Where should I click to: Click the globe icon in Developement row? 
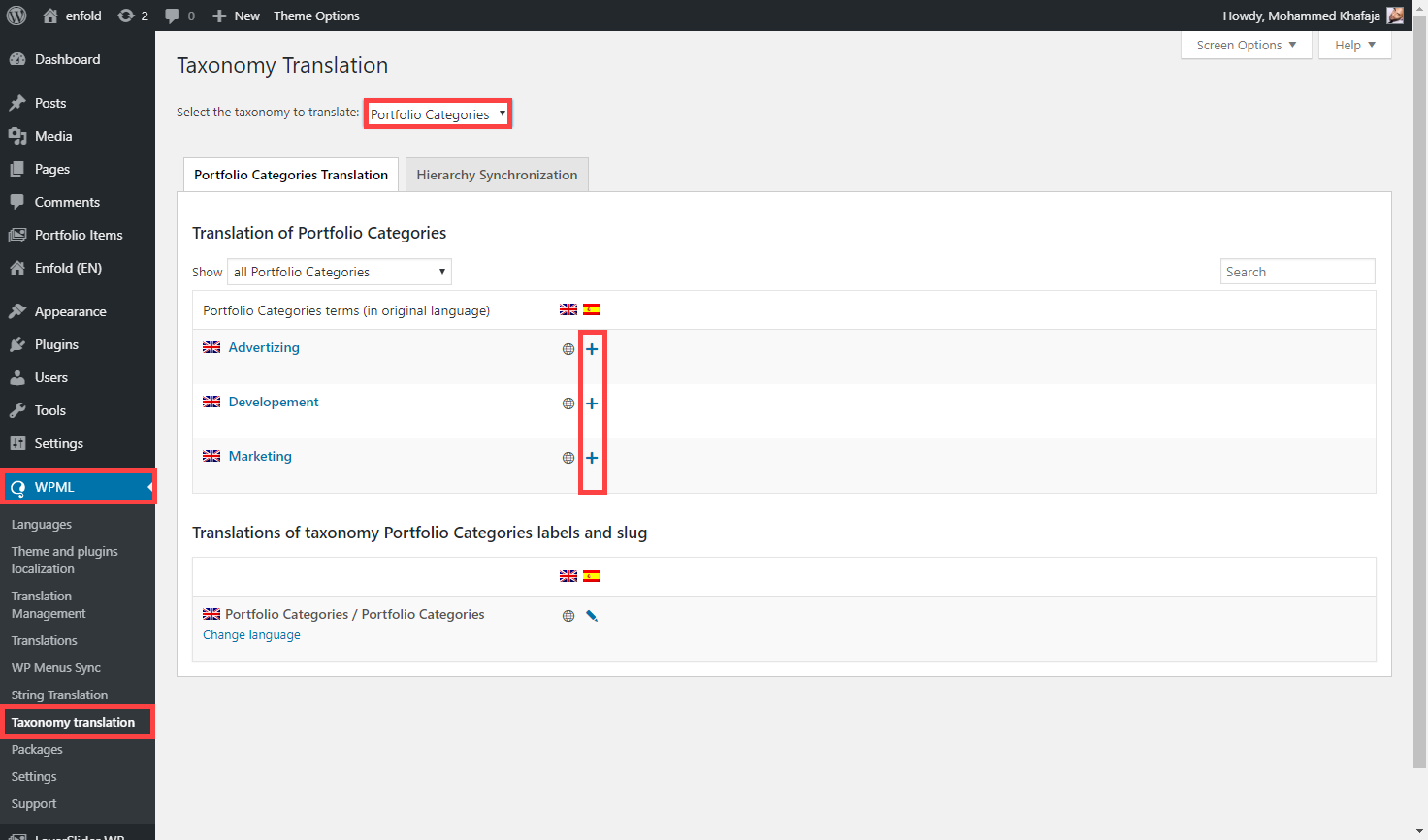568,404
